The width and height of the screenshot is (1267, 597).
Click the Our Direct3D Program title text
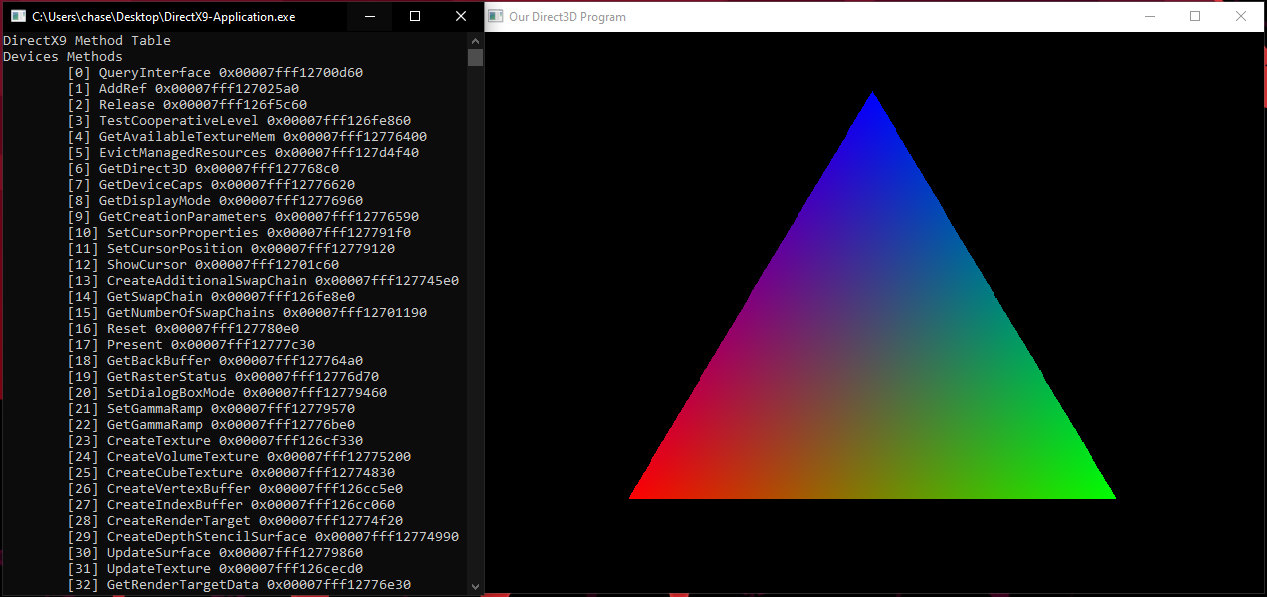(566, 17)
